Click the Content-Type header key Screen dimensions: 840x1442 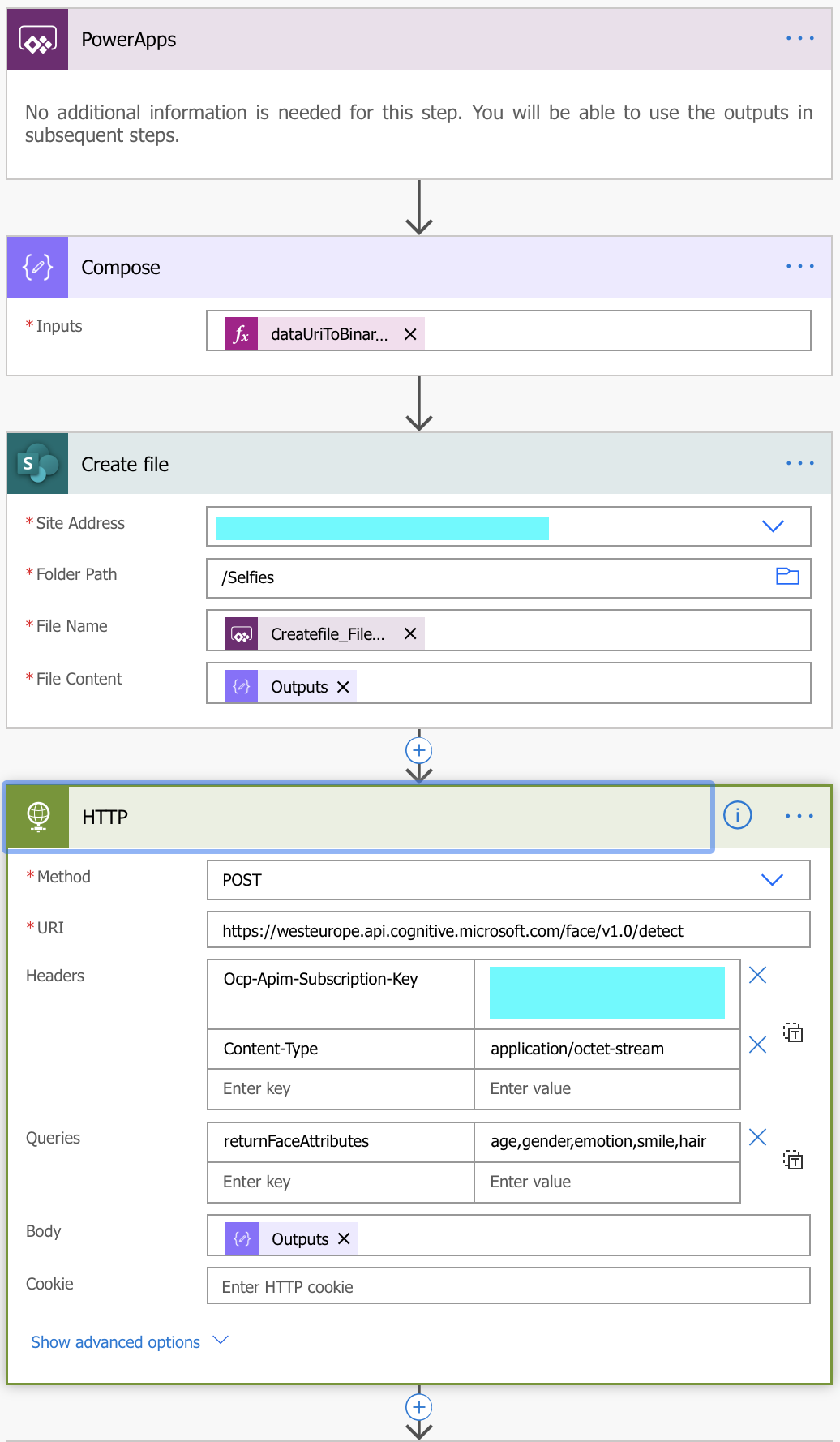click(x=341, y=1049)
